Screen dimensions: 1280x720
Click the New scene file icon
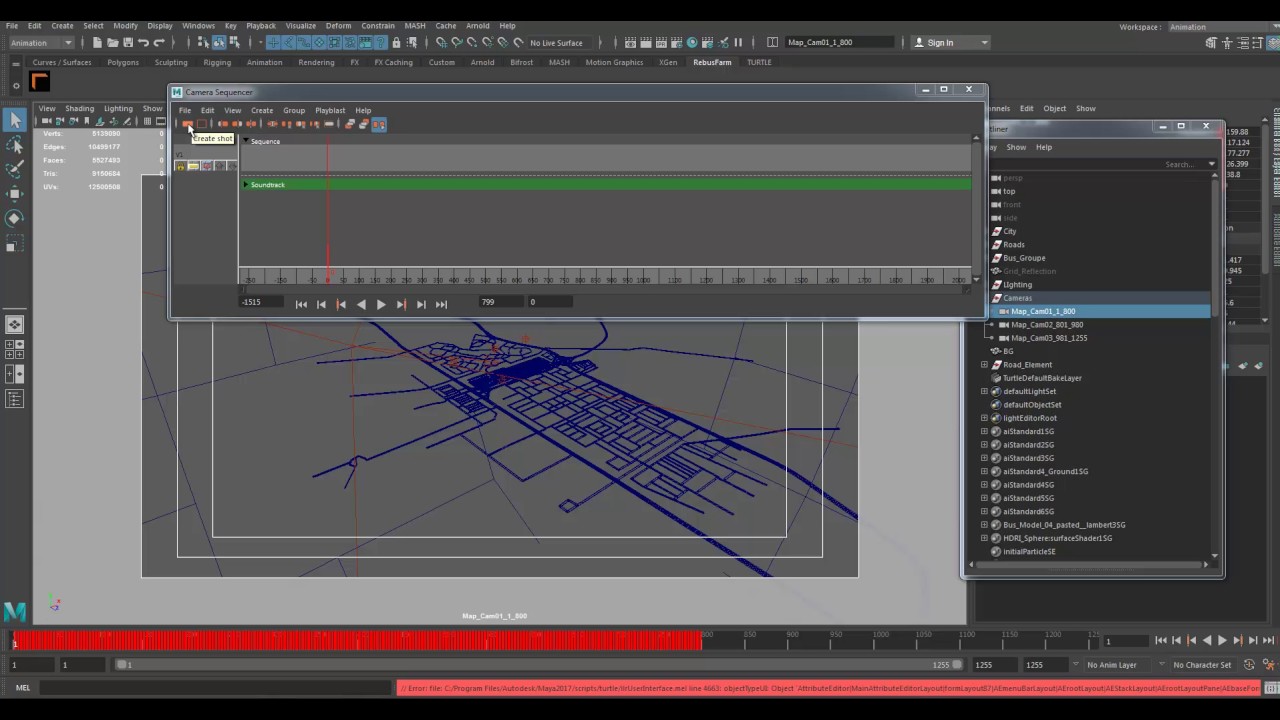click(x=97, y=42)
